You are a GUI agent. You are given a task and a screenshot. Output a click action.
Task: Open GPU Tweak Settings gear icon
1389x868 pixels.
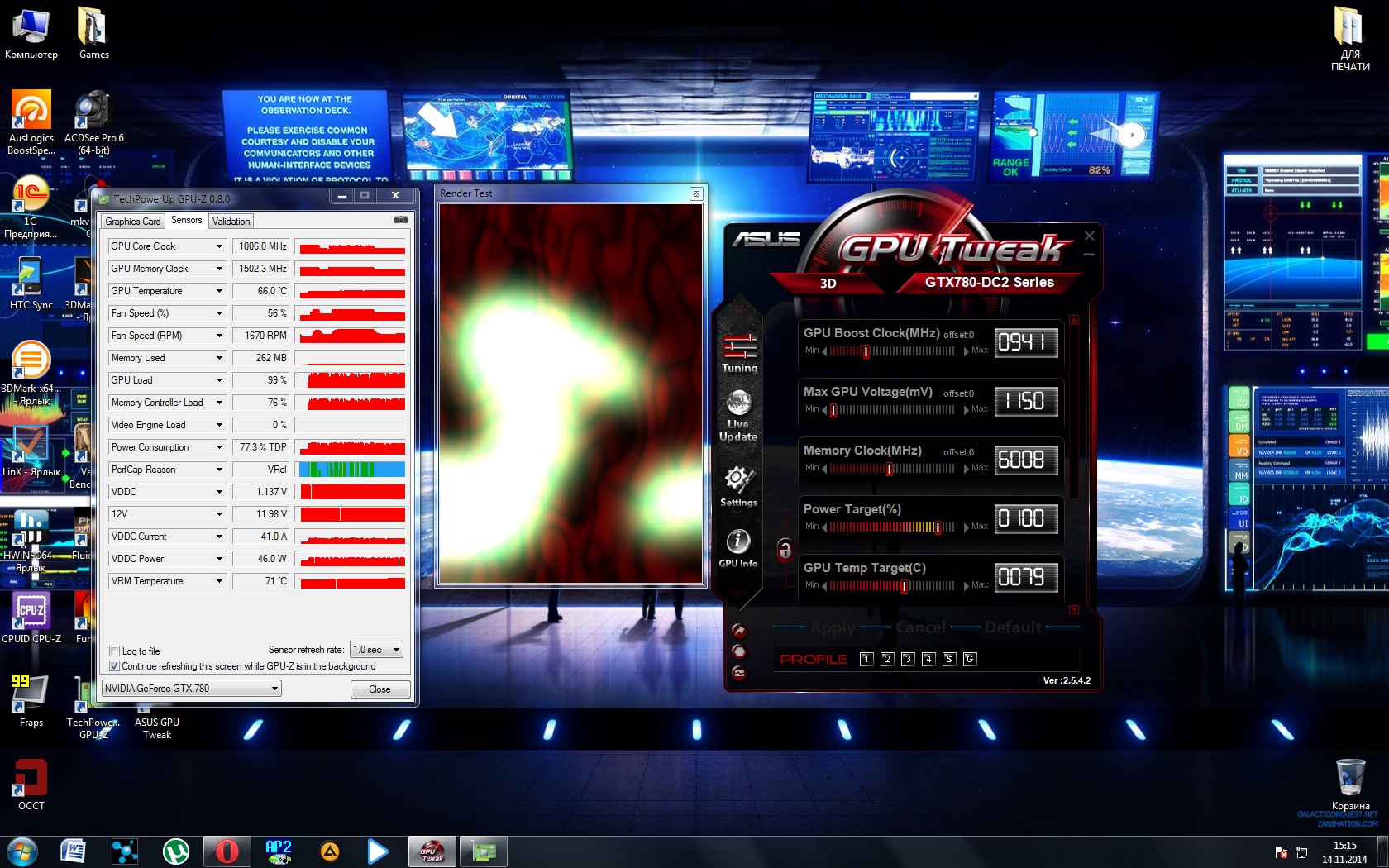point(738,481)
